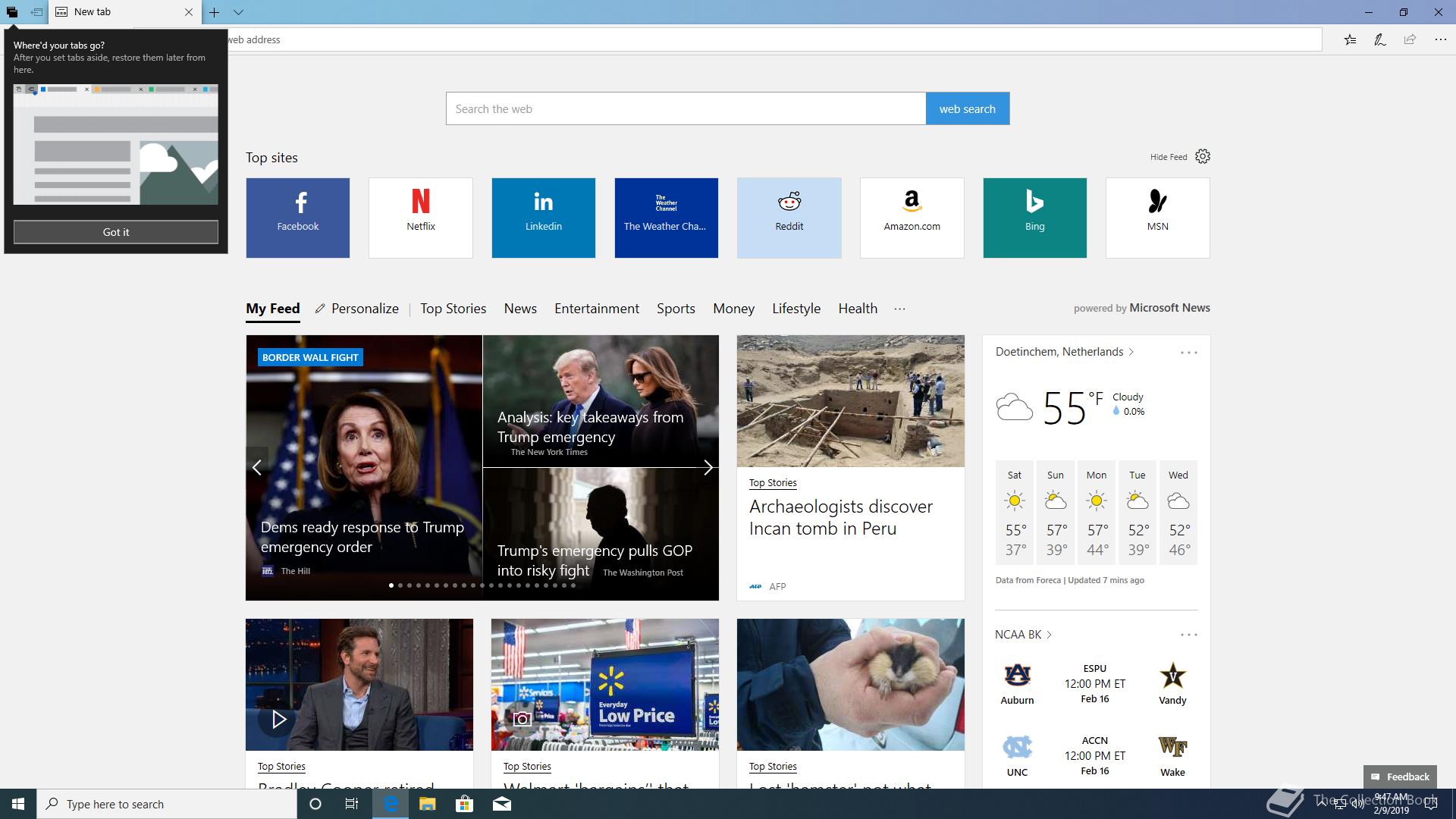Open Archaeologists discover Incan tomb article
Screen dimensions: 1456x819
pos(841,517)
